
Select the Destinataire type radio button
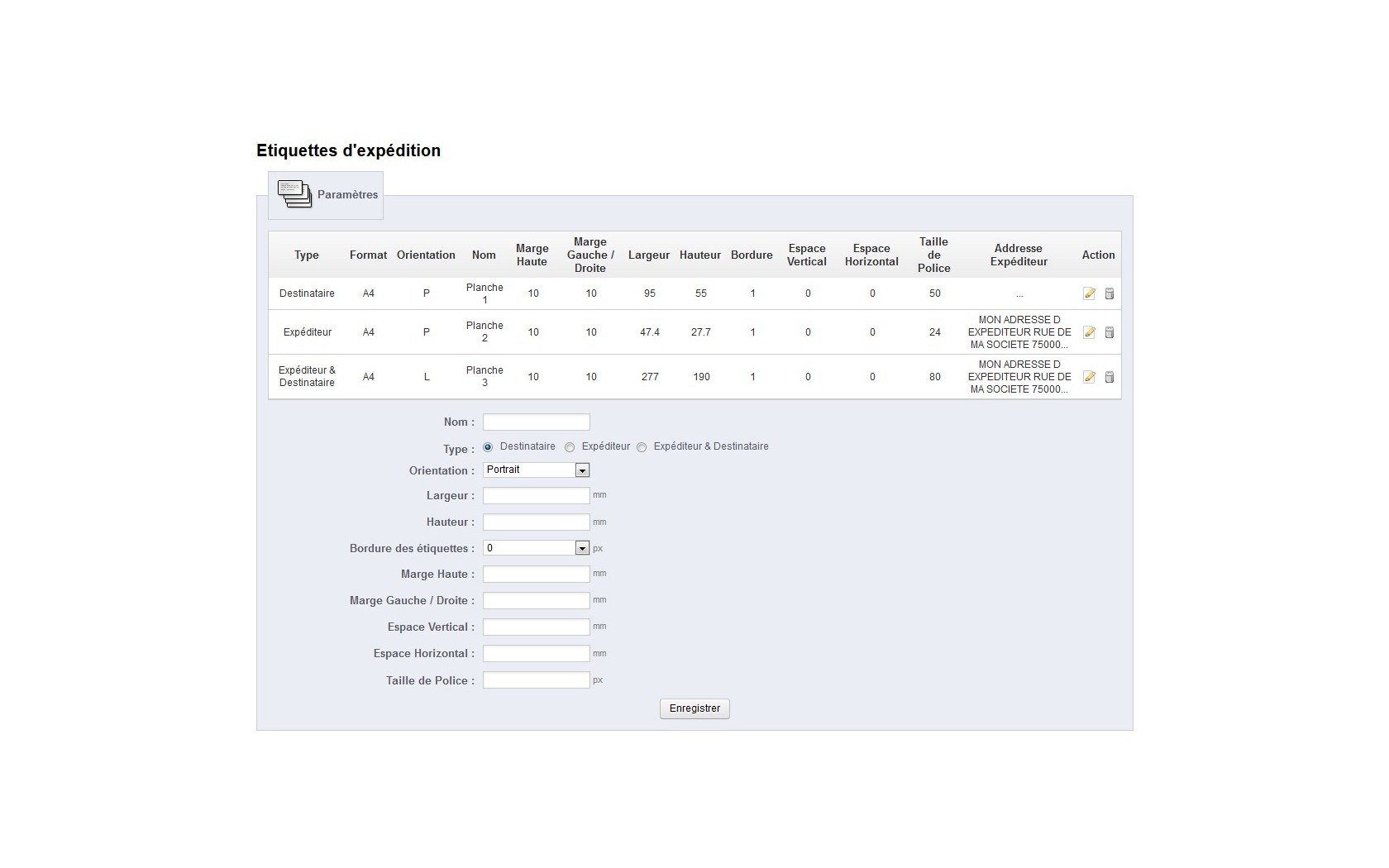click(488, 447)
